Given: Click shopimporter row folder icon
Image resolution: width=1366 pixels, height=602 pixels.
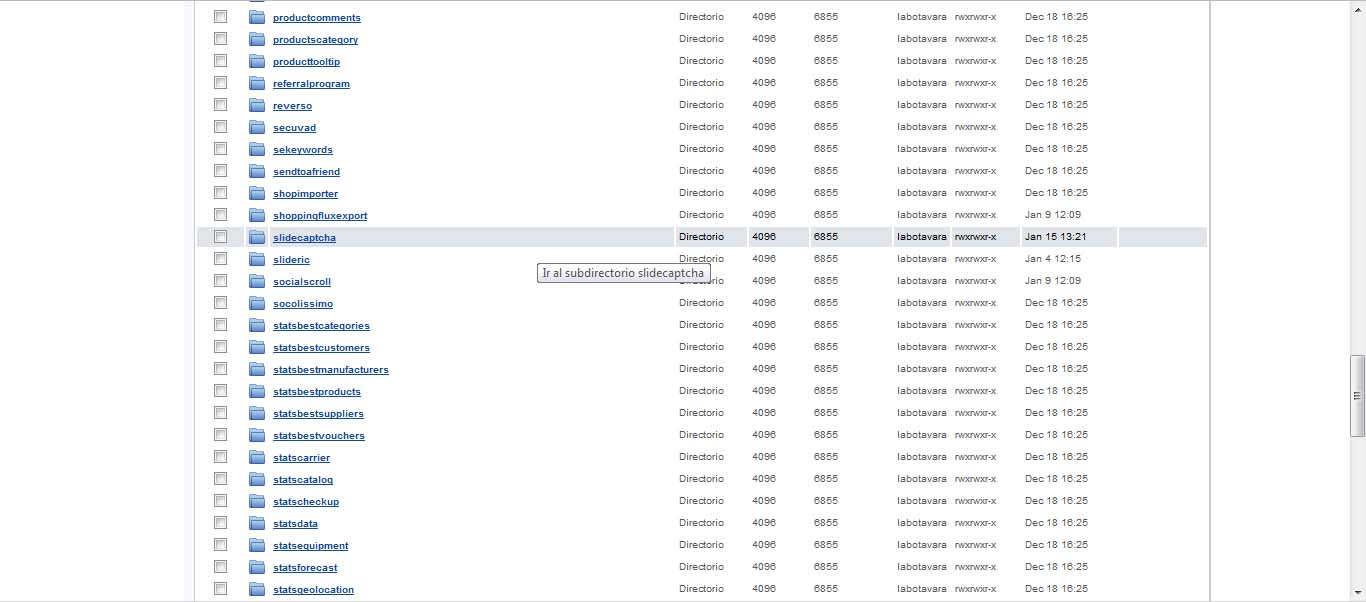Looking at the screenshot, I should click(x=257, y=193).
